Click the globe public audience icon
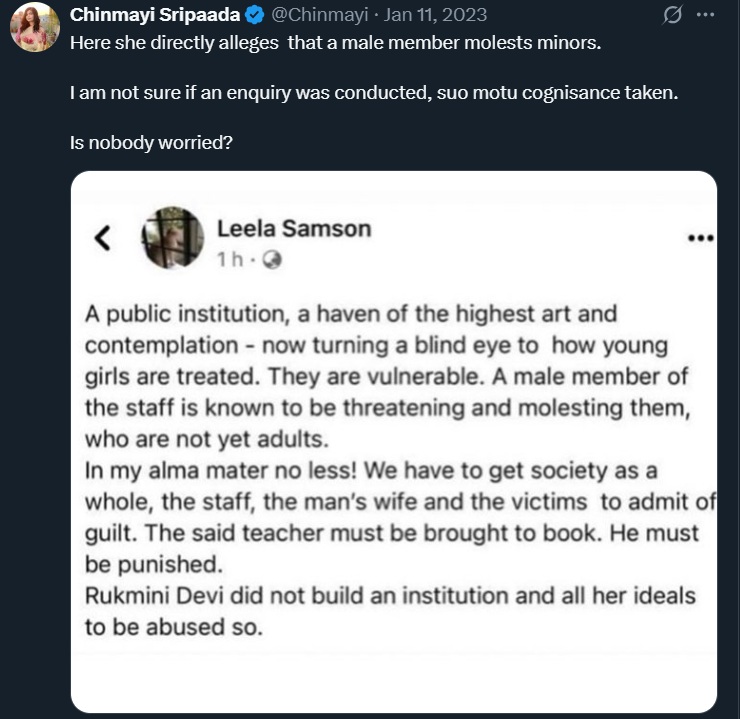The image size is (740, 719). click(x=272, y=259)
